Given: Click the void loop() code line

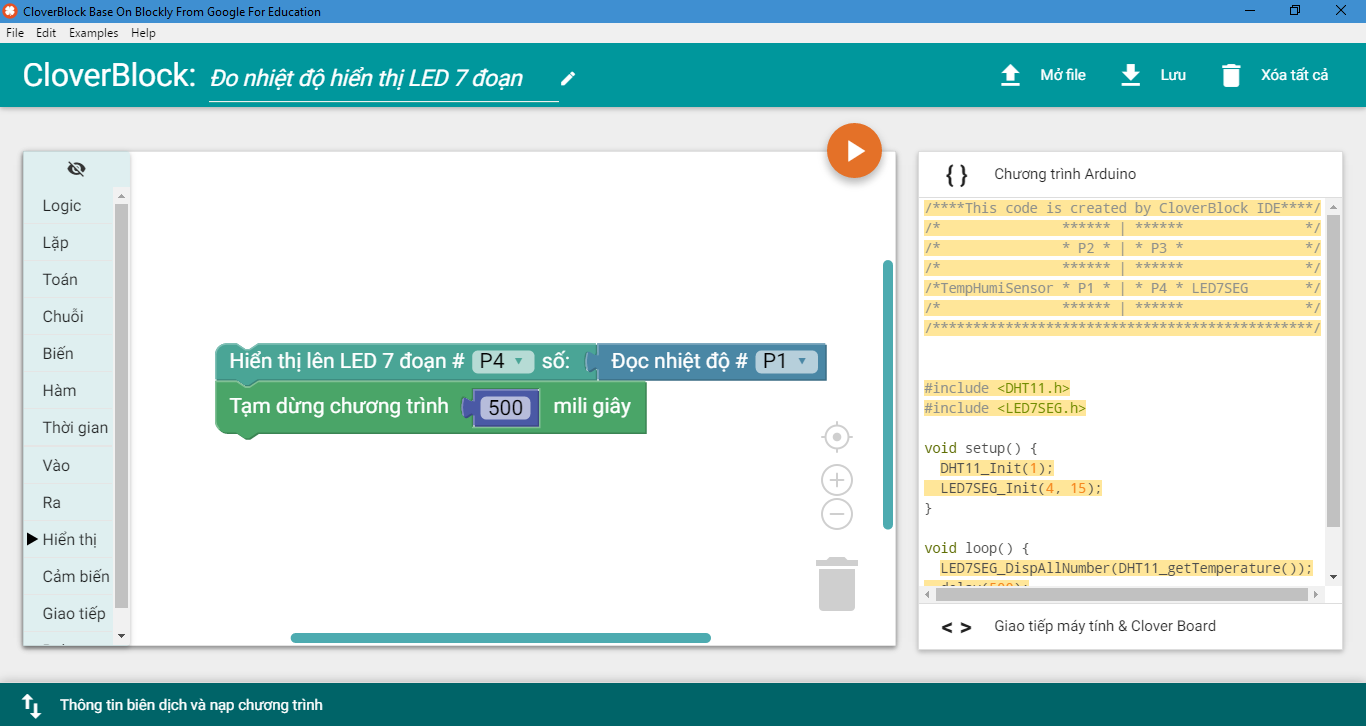Looking at the screenshot, I should click(x=977, y=548).
